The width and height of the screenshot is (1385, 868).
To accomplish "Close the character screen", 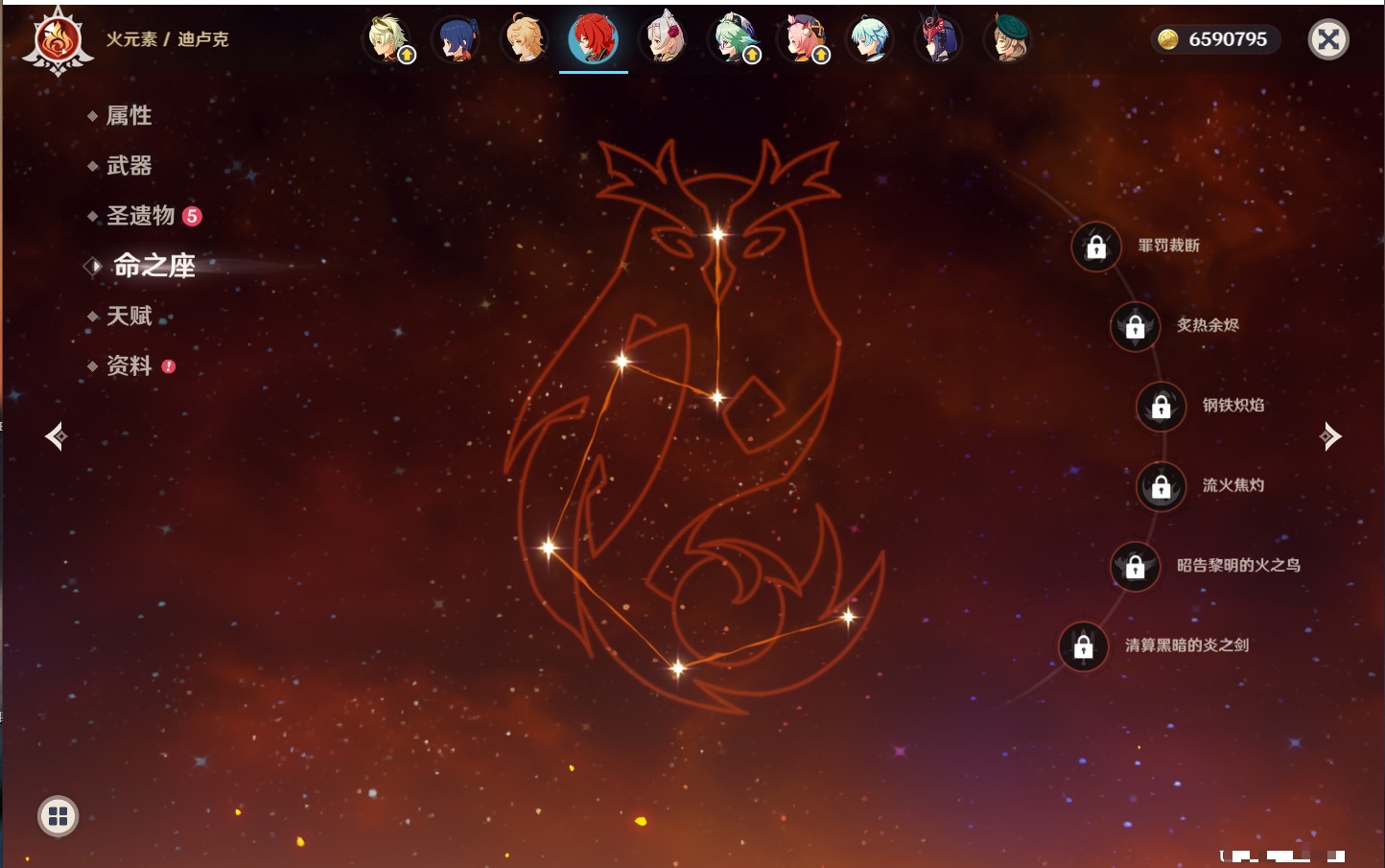I will [1328, 39].
